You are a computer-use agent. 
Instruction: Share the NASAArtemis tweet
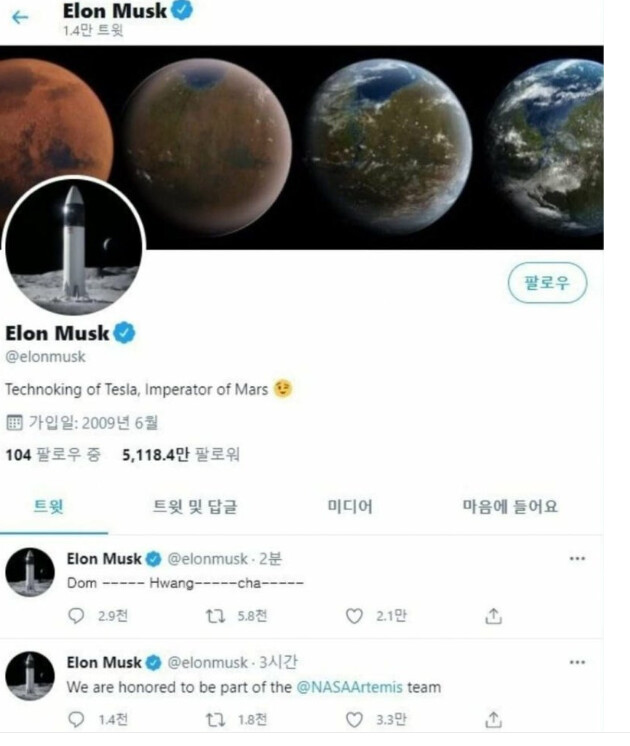point(492,720)
